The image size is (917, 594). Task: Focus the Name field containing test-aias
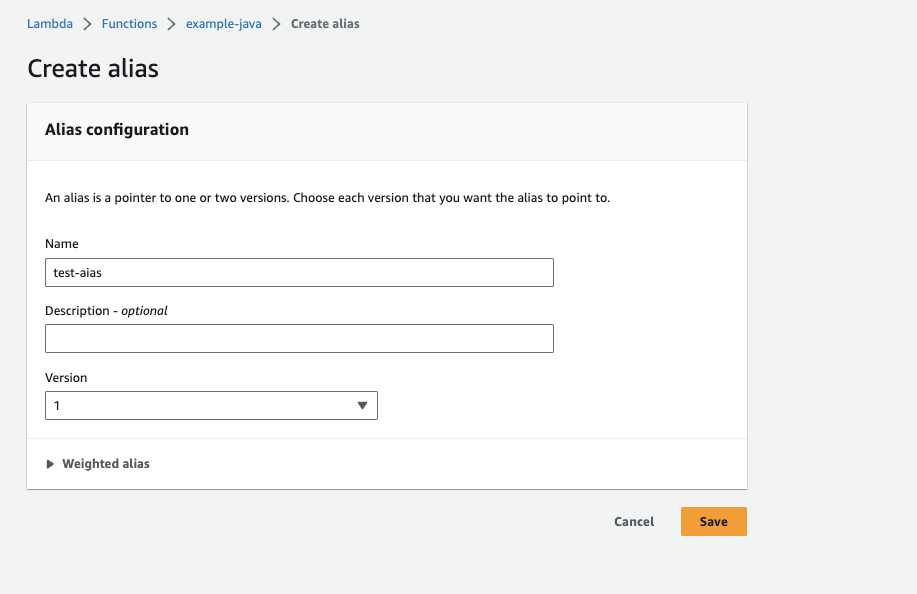tap(299, 272)
